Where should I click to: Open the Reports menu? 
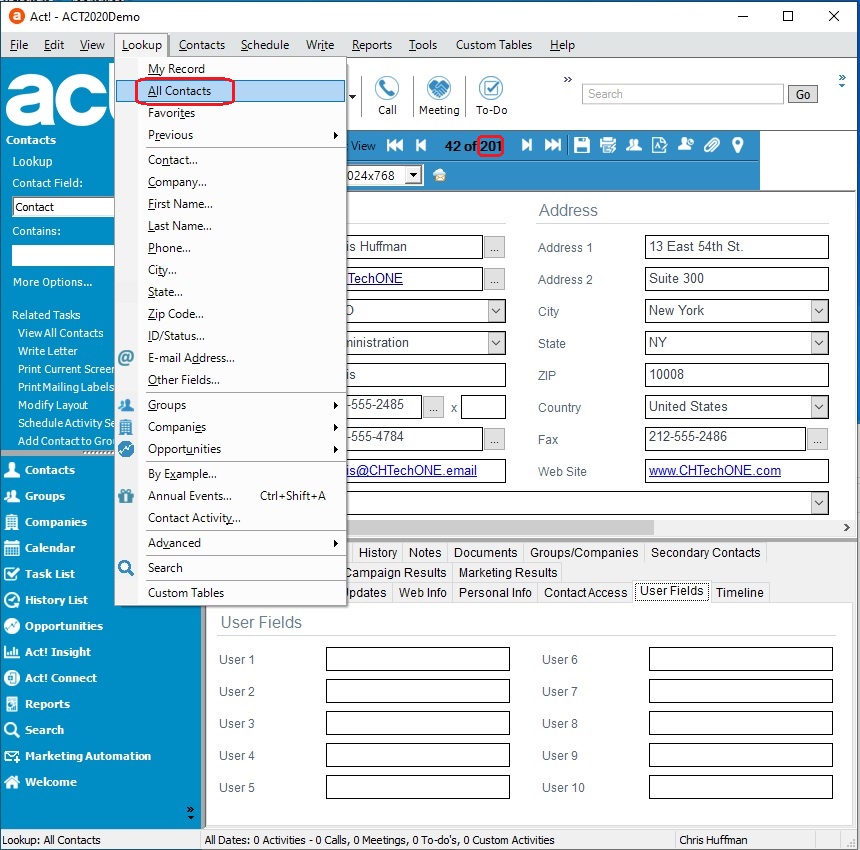tap(371, 45)
